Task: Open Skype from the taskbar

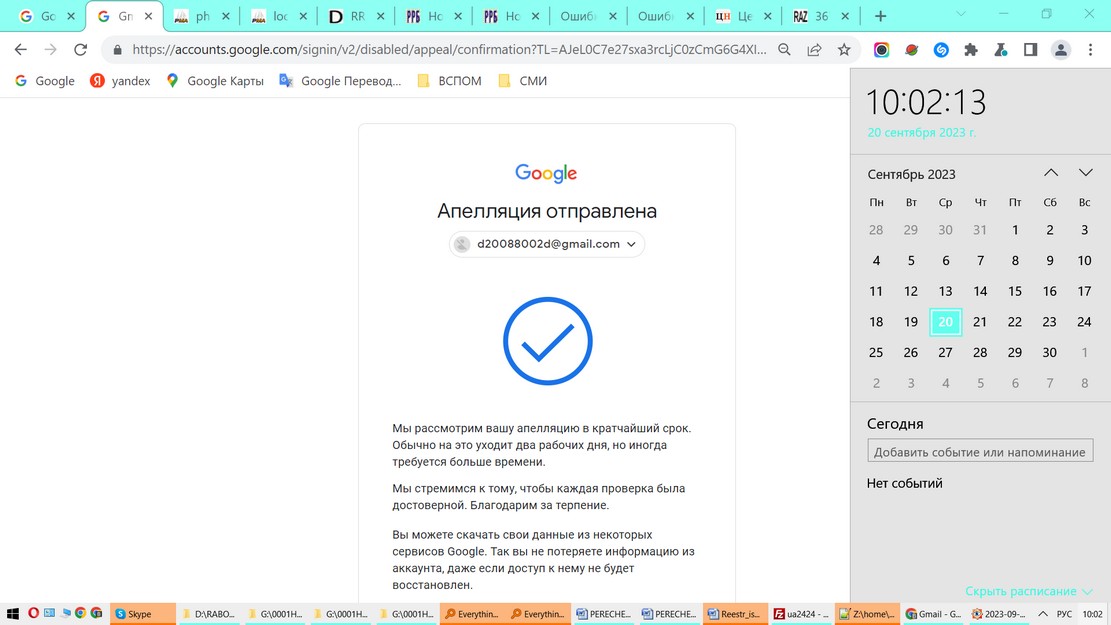Action: point(142,614)
